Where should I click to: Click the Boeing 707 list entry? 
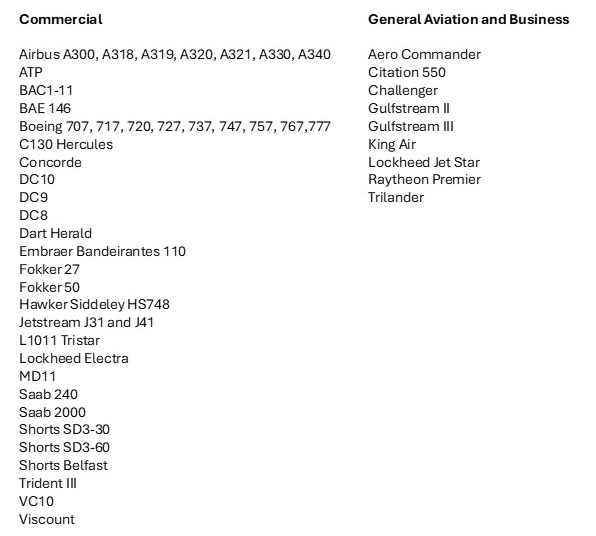(175, 127)
